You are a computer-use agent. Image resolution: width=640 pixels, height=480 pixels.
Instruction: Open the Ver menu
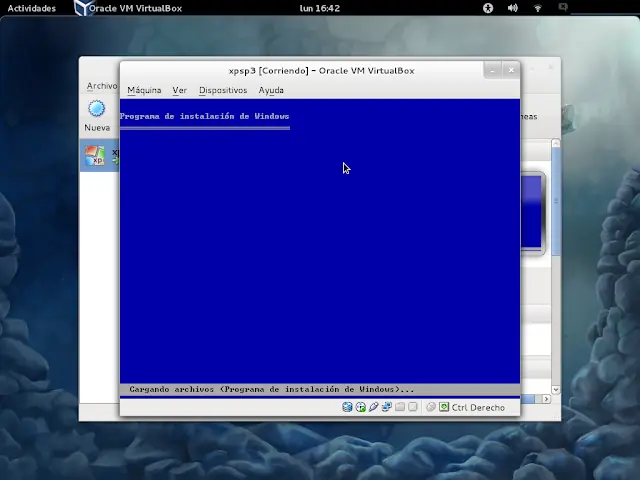179,90
